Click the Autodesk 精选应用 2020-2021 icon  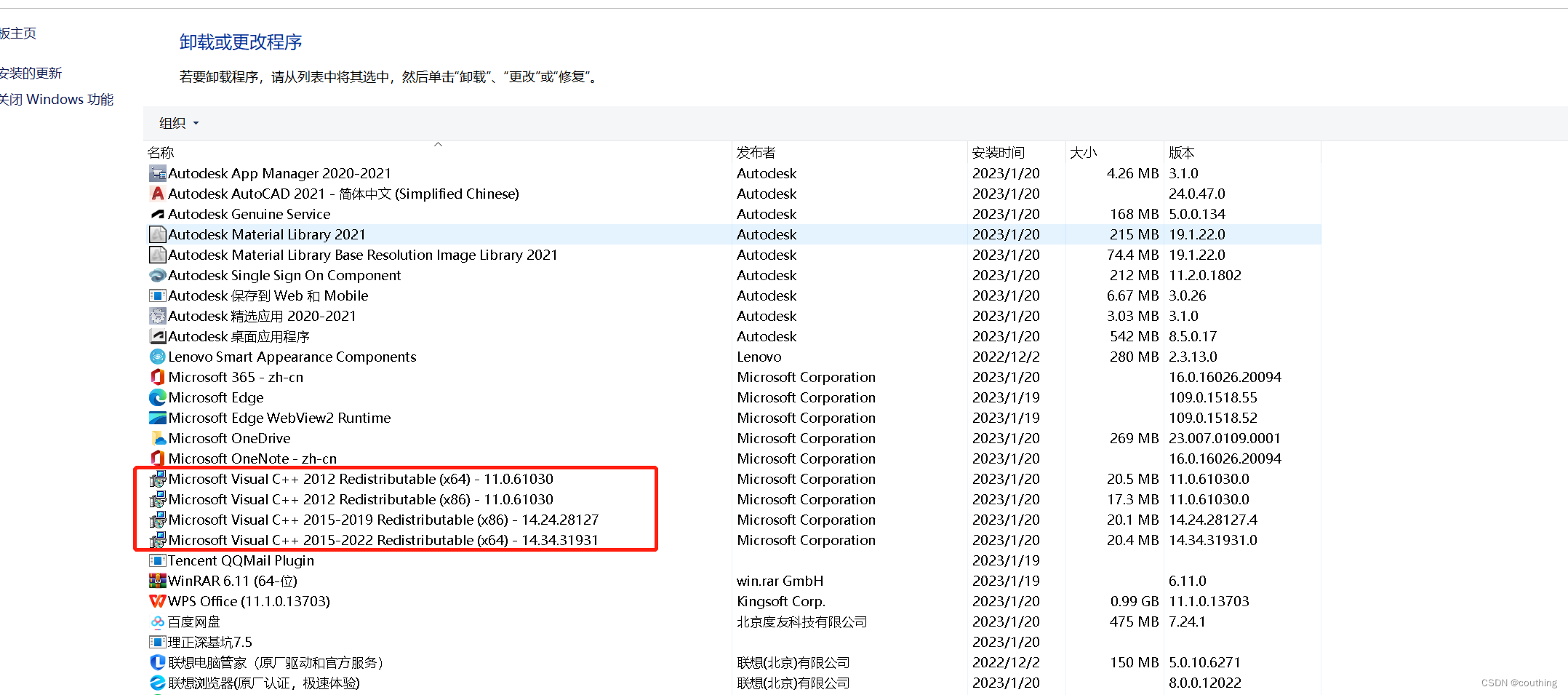[x=157, y=316]
